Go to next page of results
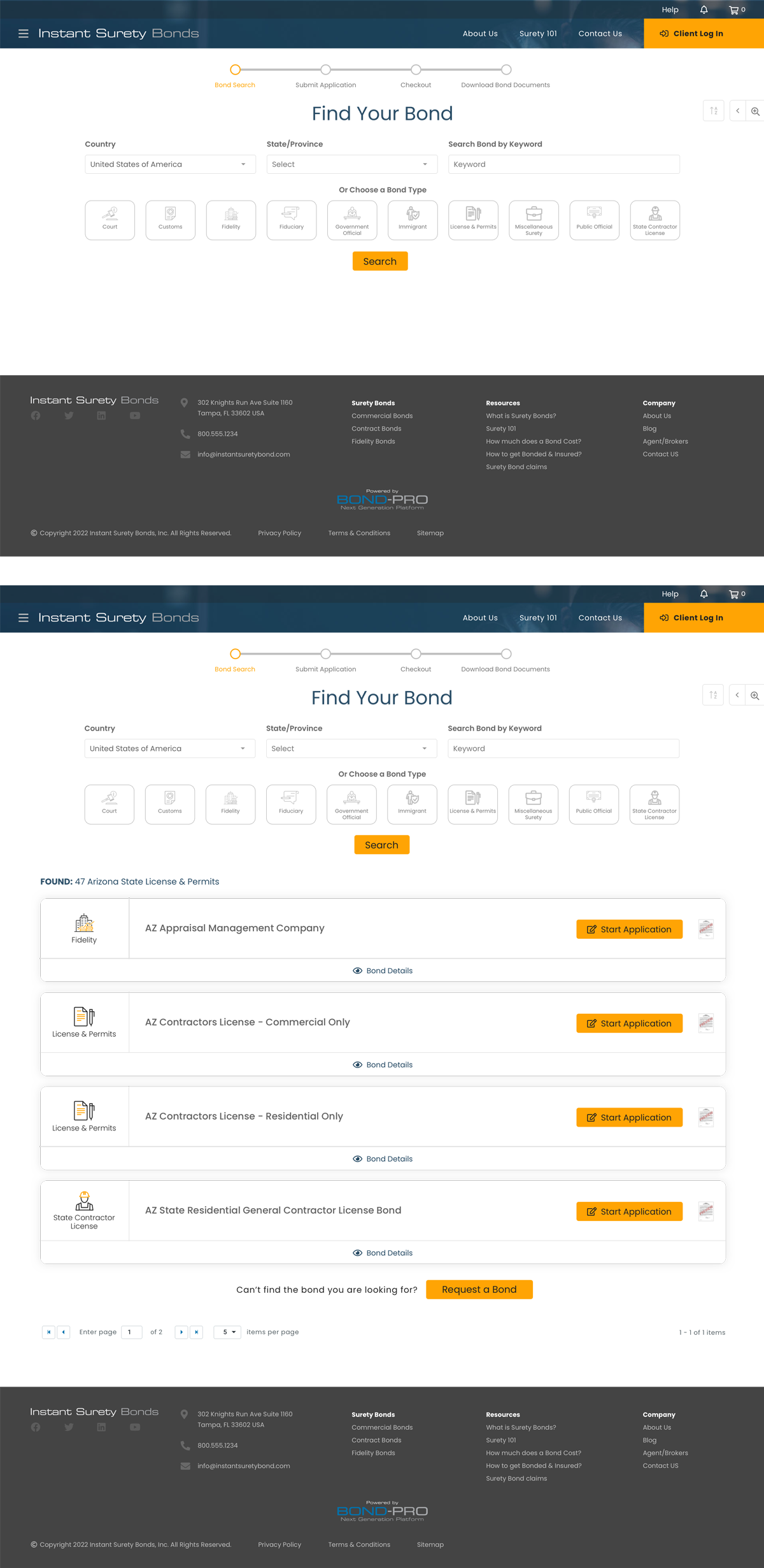The image size is (764, 1568). 181,1332
